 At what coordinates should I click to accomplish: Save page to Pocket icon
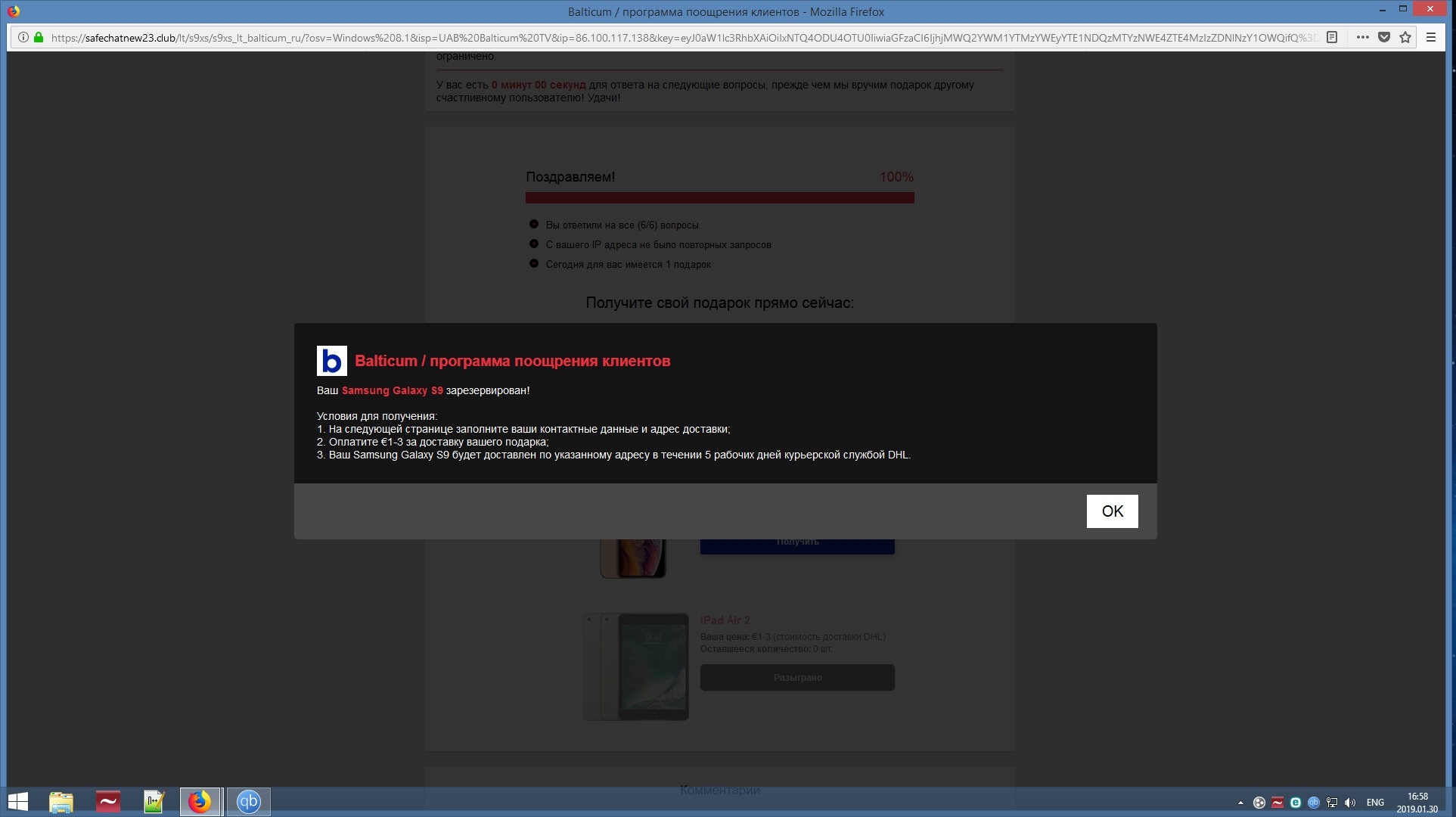[x=1383, y=37]
